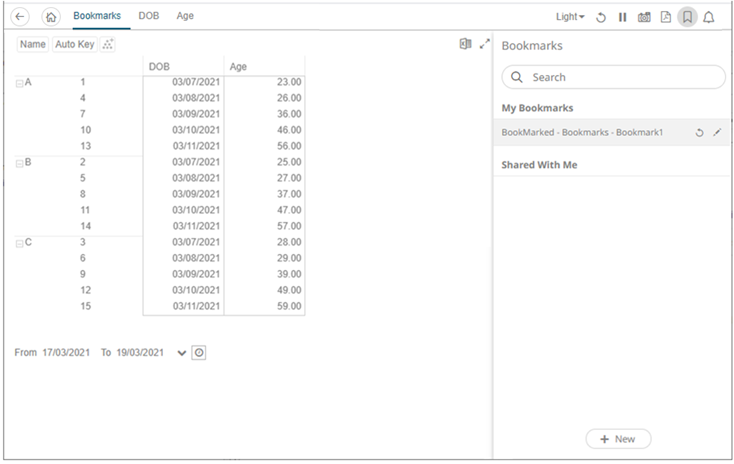
Task: Click the Shared With Me heading
Action: click(539, 165)
